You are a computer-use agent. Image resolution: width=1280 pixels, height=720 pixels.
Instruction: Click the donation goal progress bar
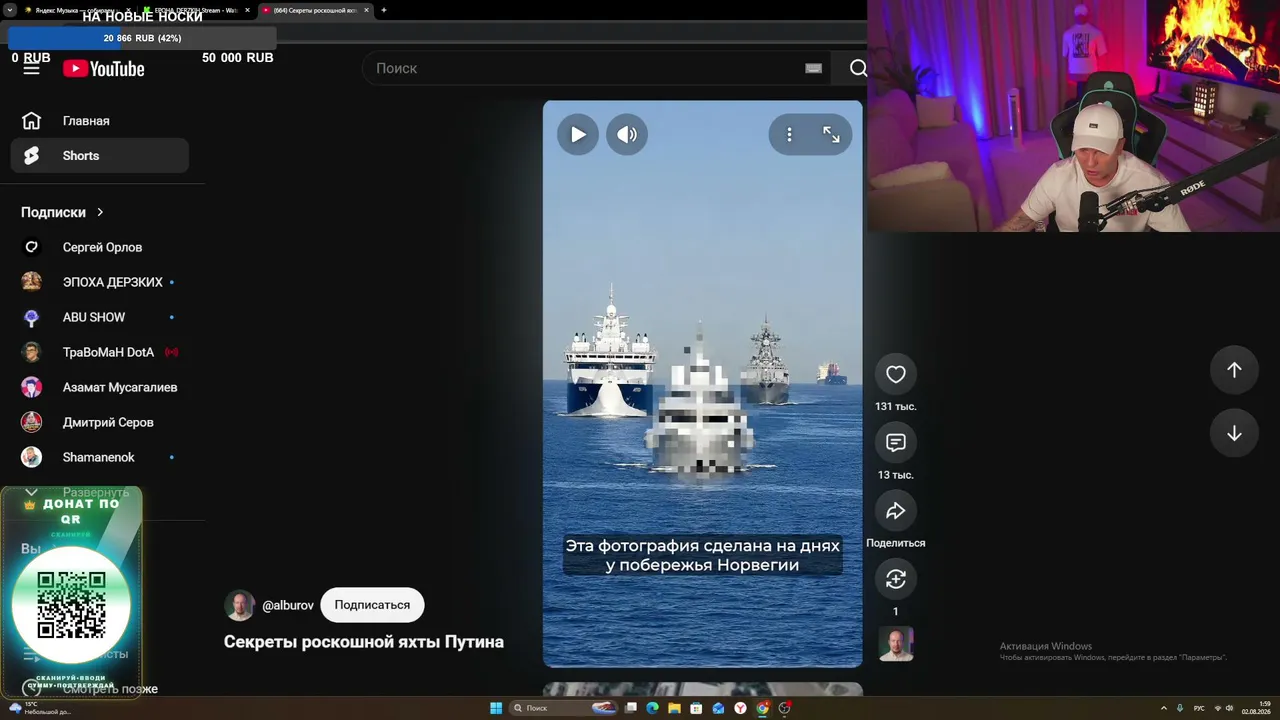[142, 38]
